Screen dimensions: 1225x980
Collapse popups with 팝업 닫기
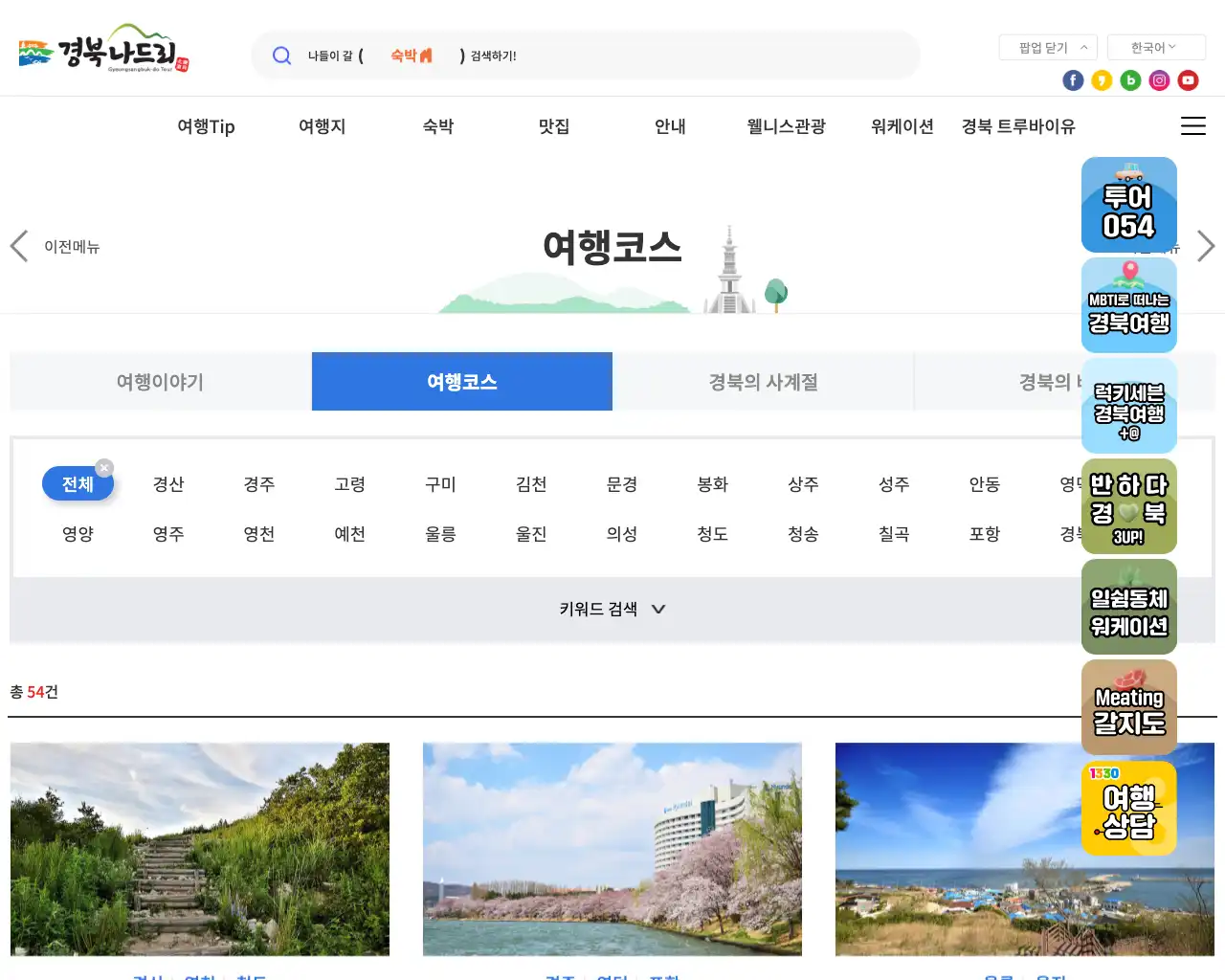pos(1048,47)
